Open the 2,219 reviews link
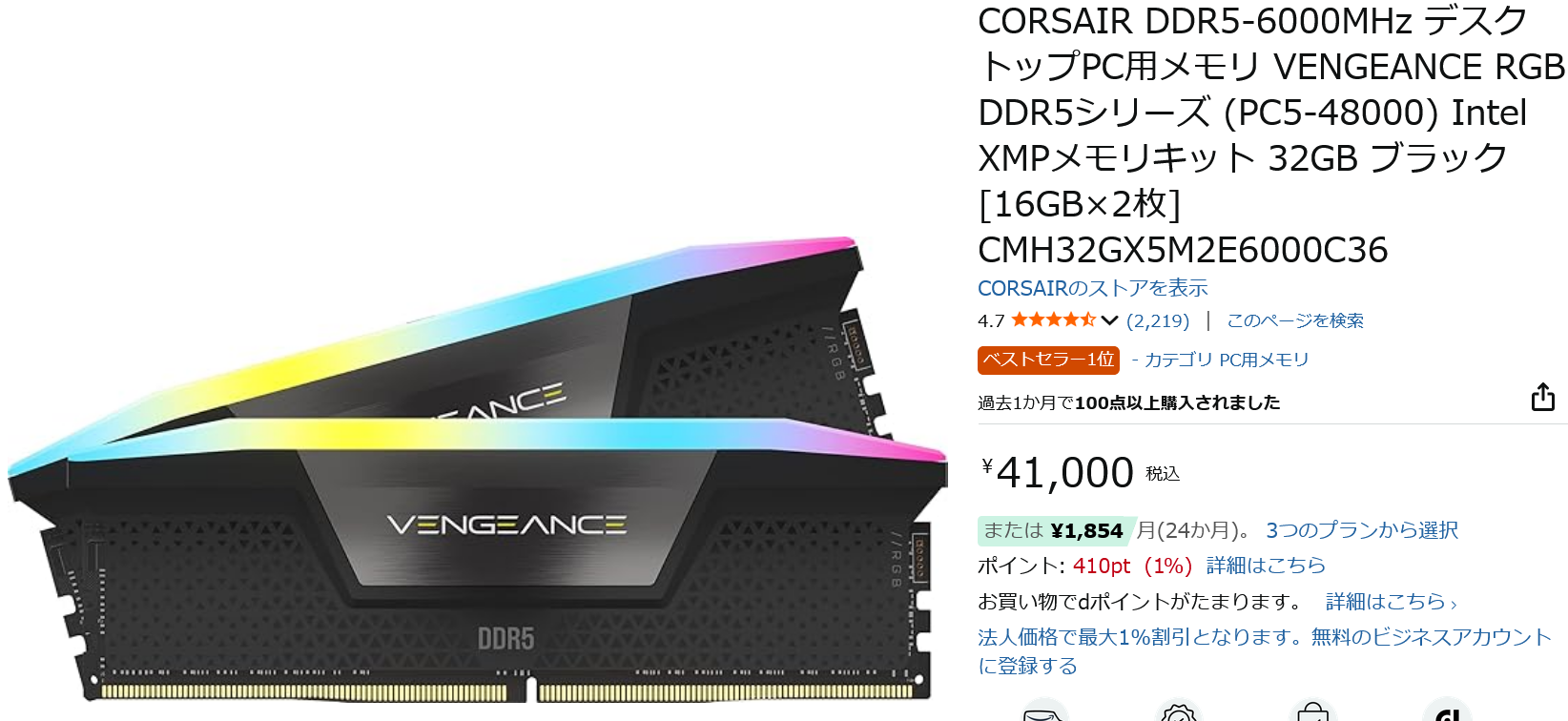This screenshot has height=721, width=1568. click(x=1158, y=320)
